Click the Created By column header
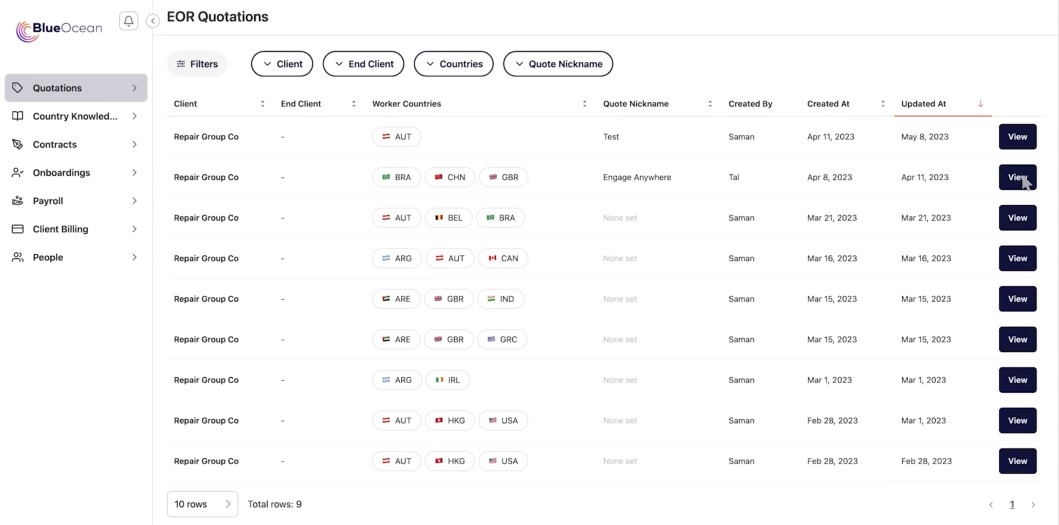This screenshot has width=1059, height=525. click(x=750, y=104)
